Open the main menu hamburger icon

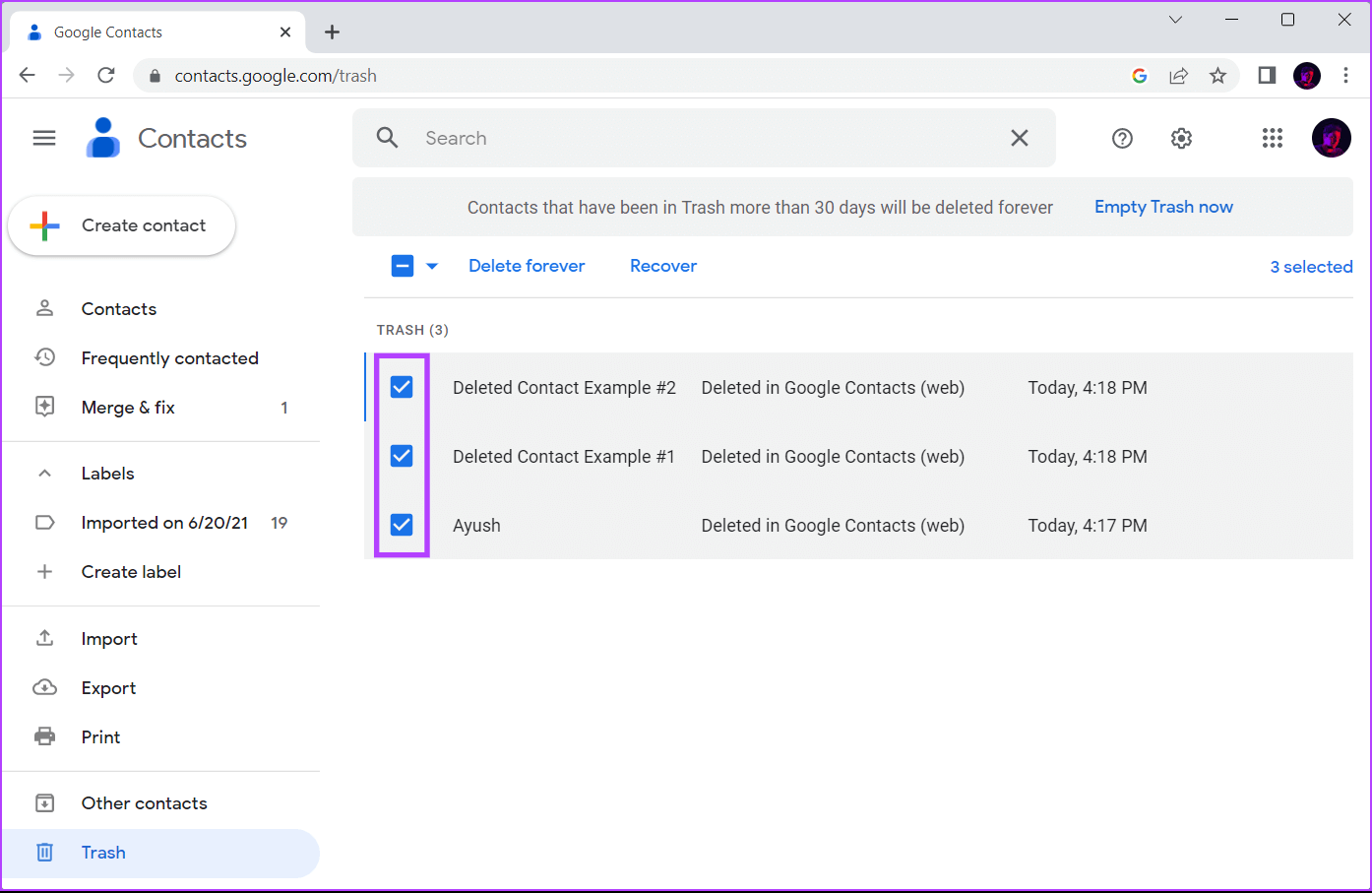(x=44, y=138)
